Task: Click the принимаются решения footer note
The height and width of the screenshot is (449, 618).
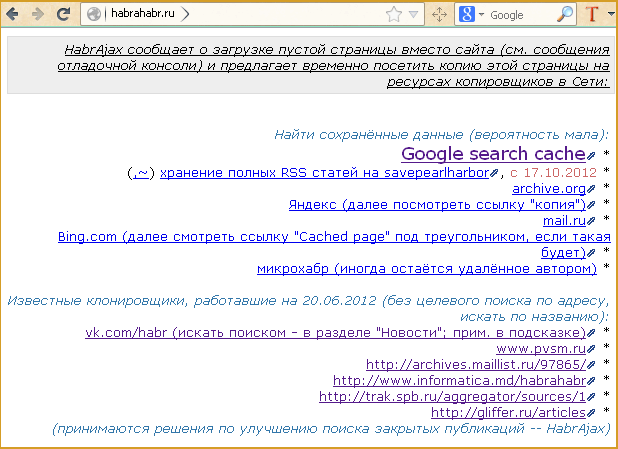Action: pos(331,429)
